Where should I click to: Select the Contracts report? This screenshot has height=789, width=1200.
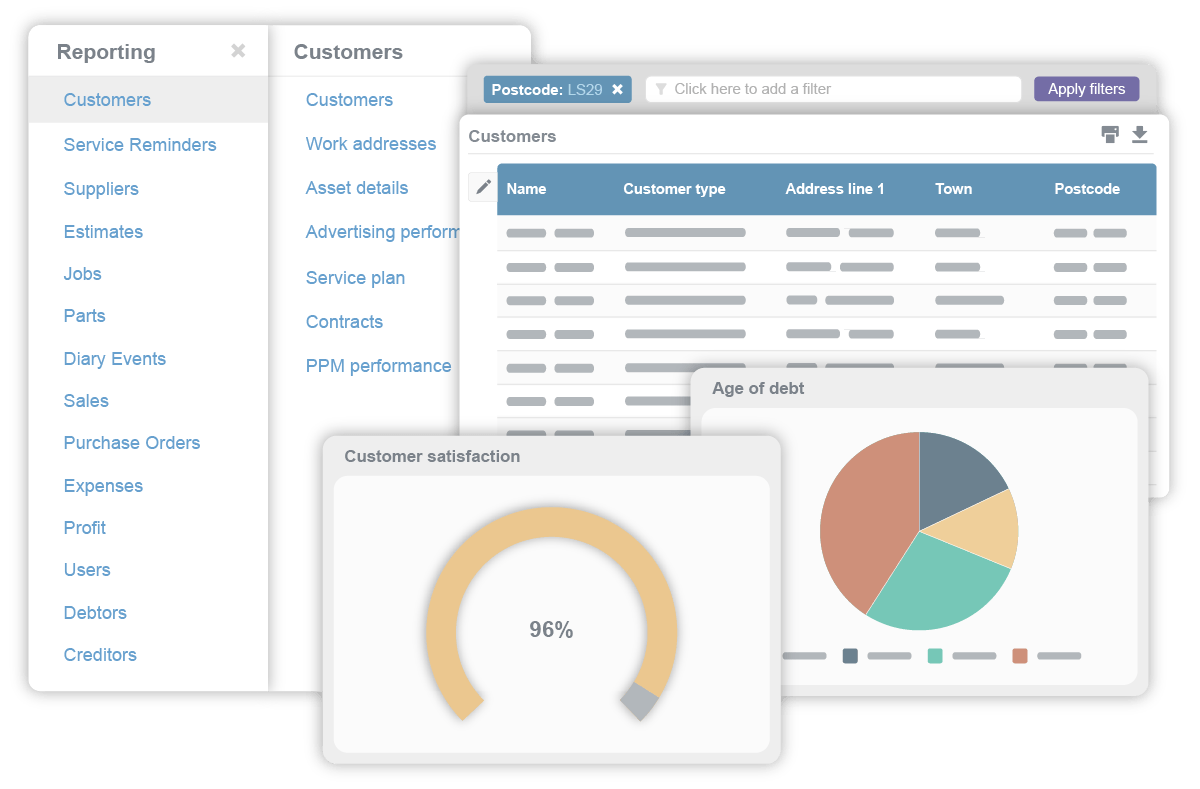pos(344,321)
